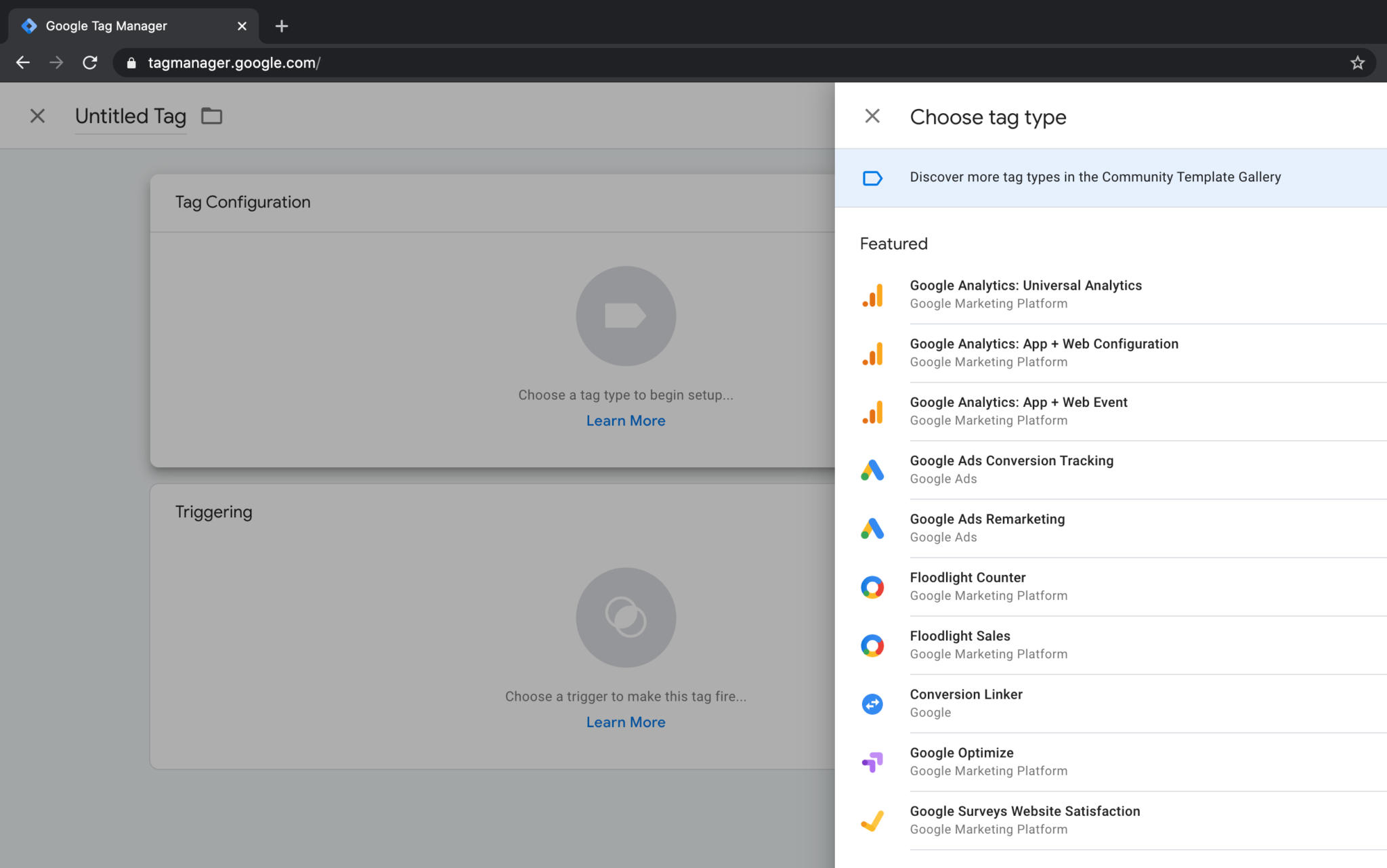Select Google Analytics: App + Web Configuration
Image resolution: width=1387 pixels, height=868 pixels.
click(x=1044, y=344)
